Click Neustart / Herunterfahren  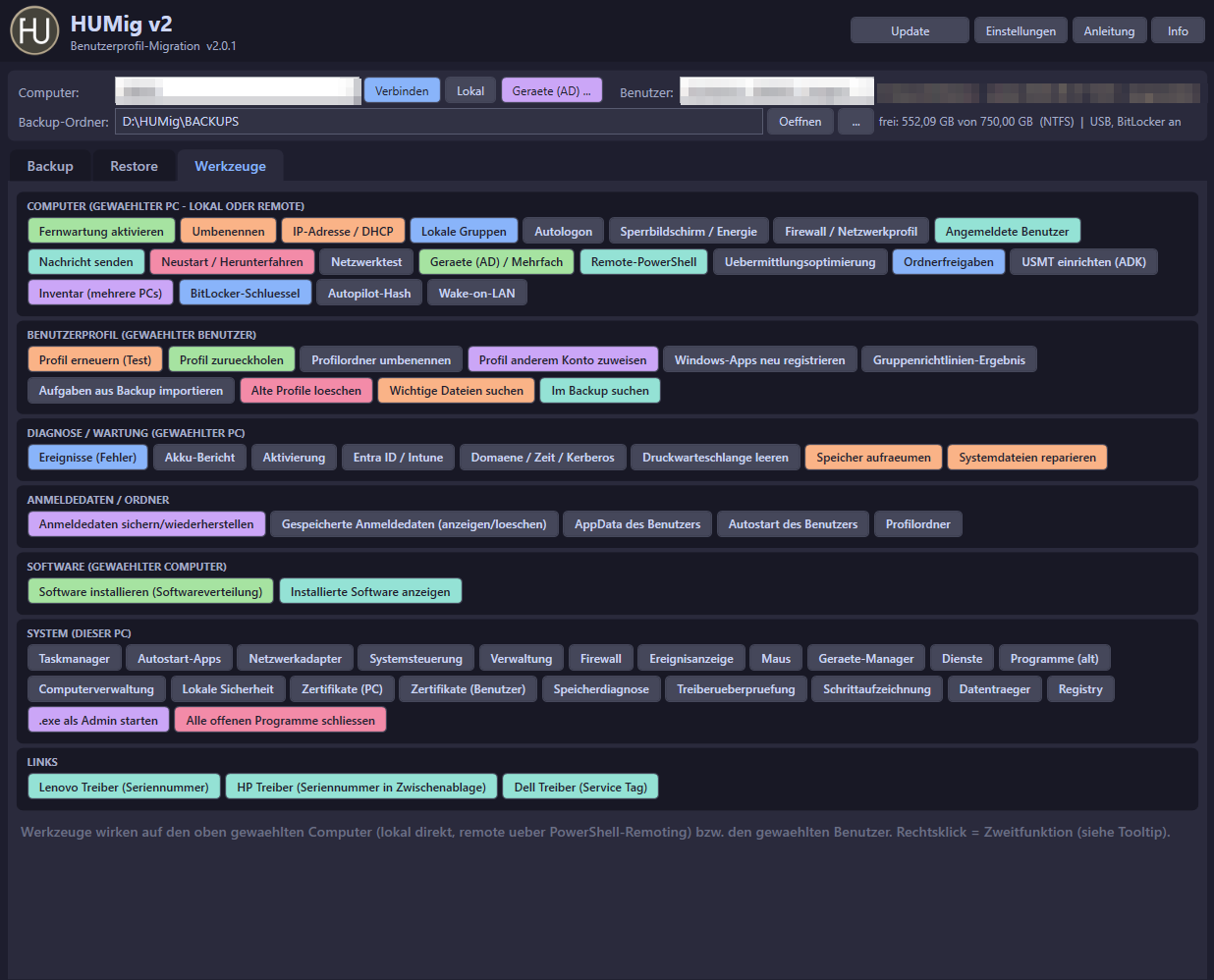pos(232,262)
